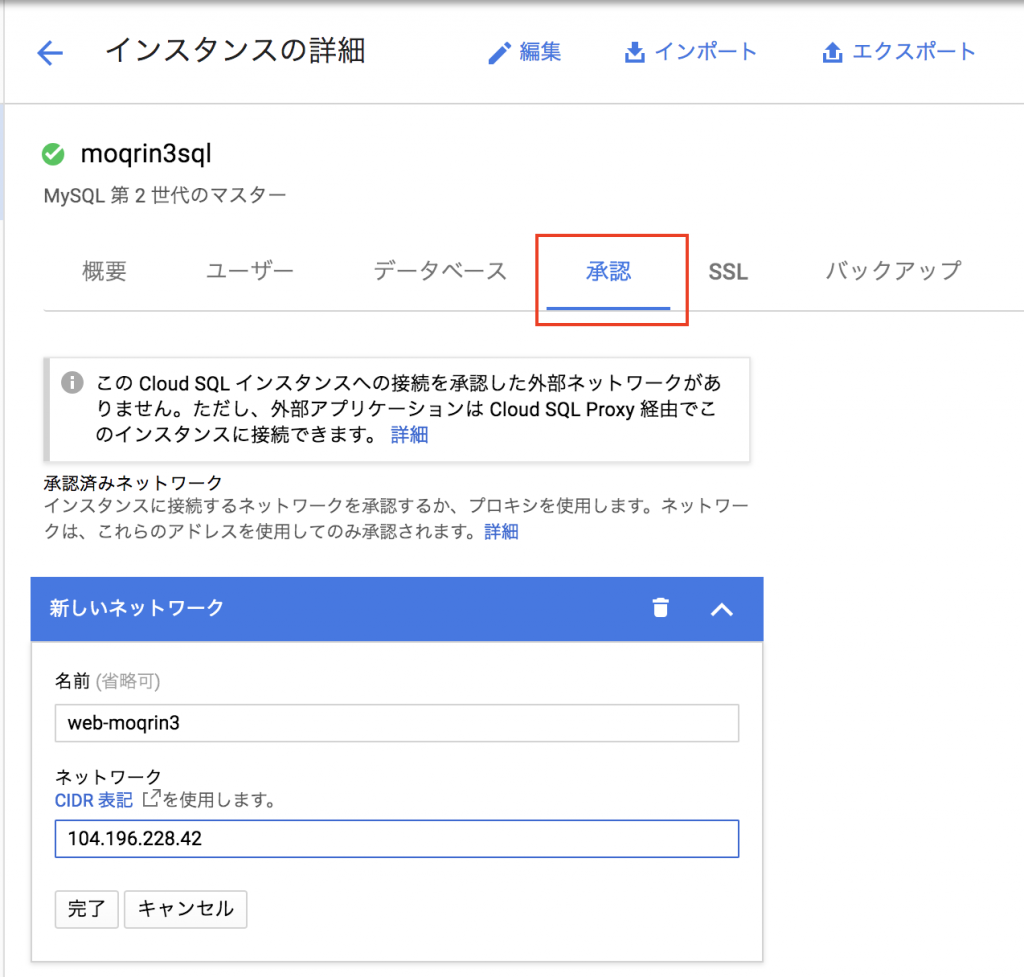Click the インポート import button
This screenshot has width=1024, height=977.
pyautogui.click(x=690, y=52)
